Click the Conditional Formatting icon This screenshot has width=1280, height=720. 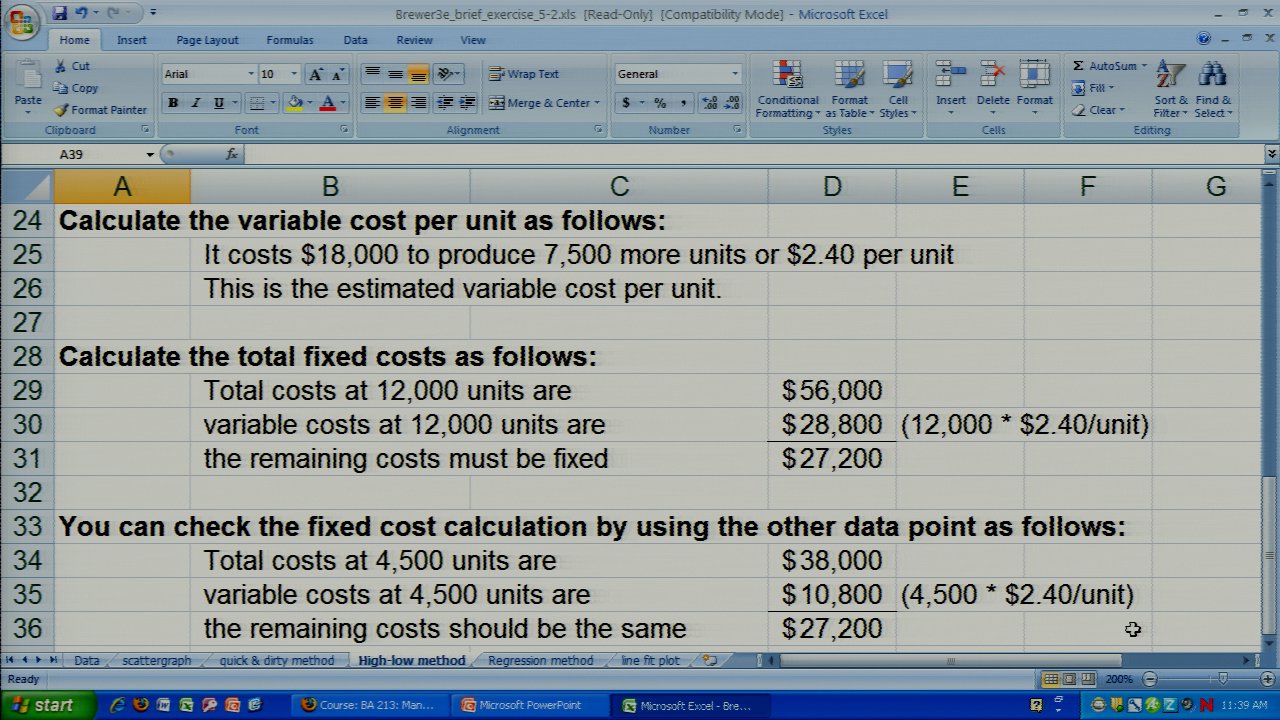[788, 76]
